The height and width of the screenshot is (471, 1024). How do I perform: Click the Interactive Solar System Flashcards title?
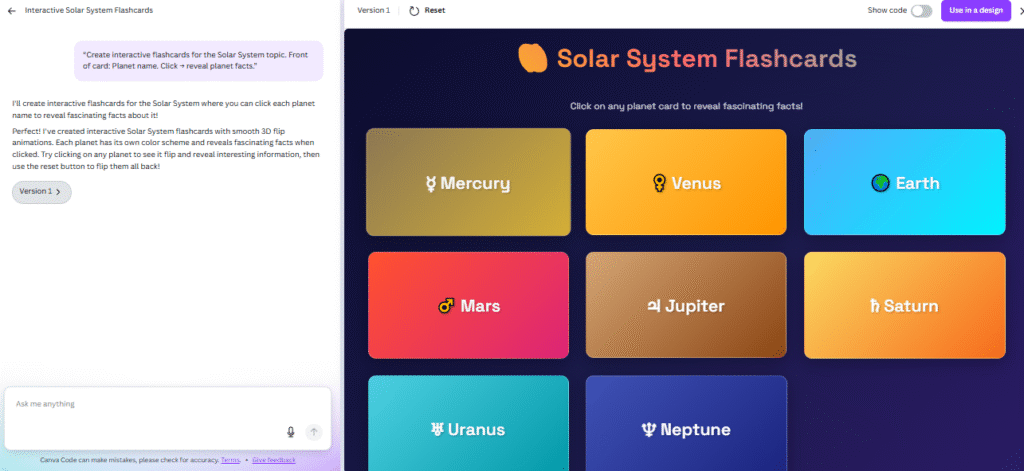[x=89, y=10]
